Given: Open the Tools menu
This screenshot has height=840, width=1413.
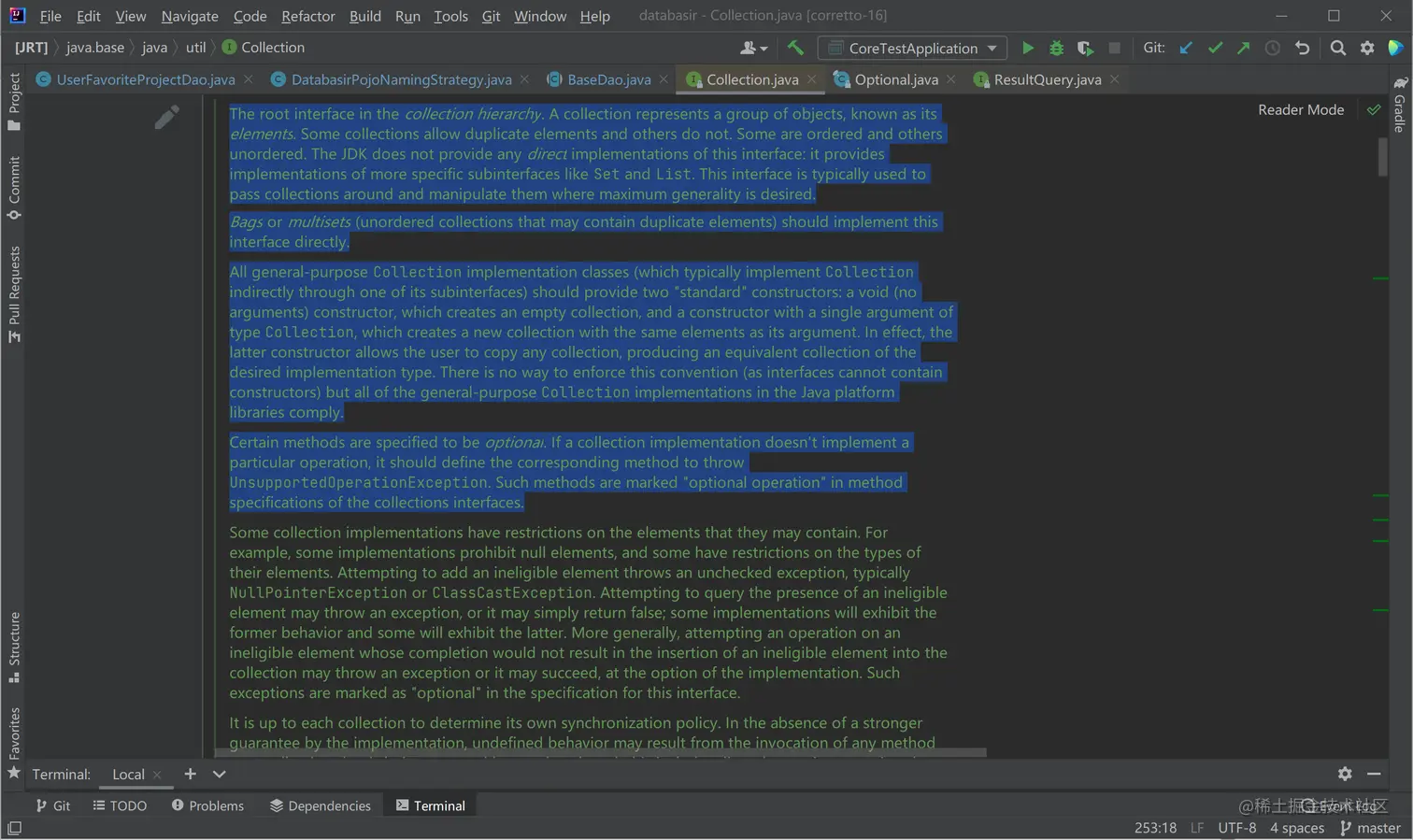Looking at the screenshot, I should [450, 16].
